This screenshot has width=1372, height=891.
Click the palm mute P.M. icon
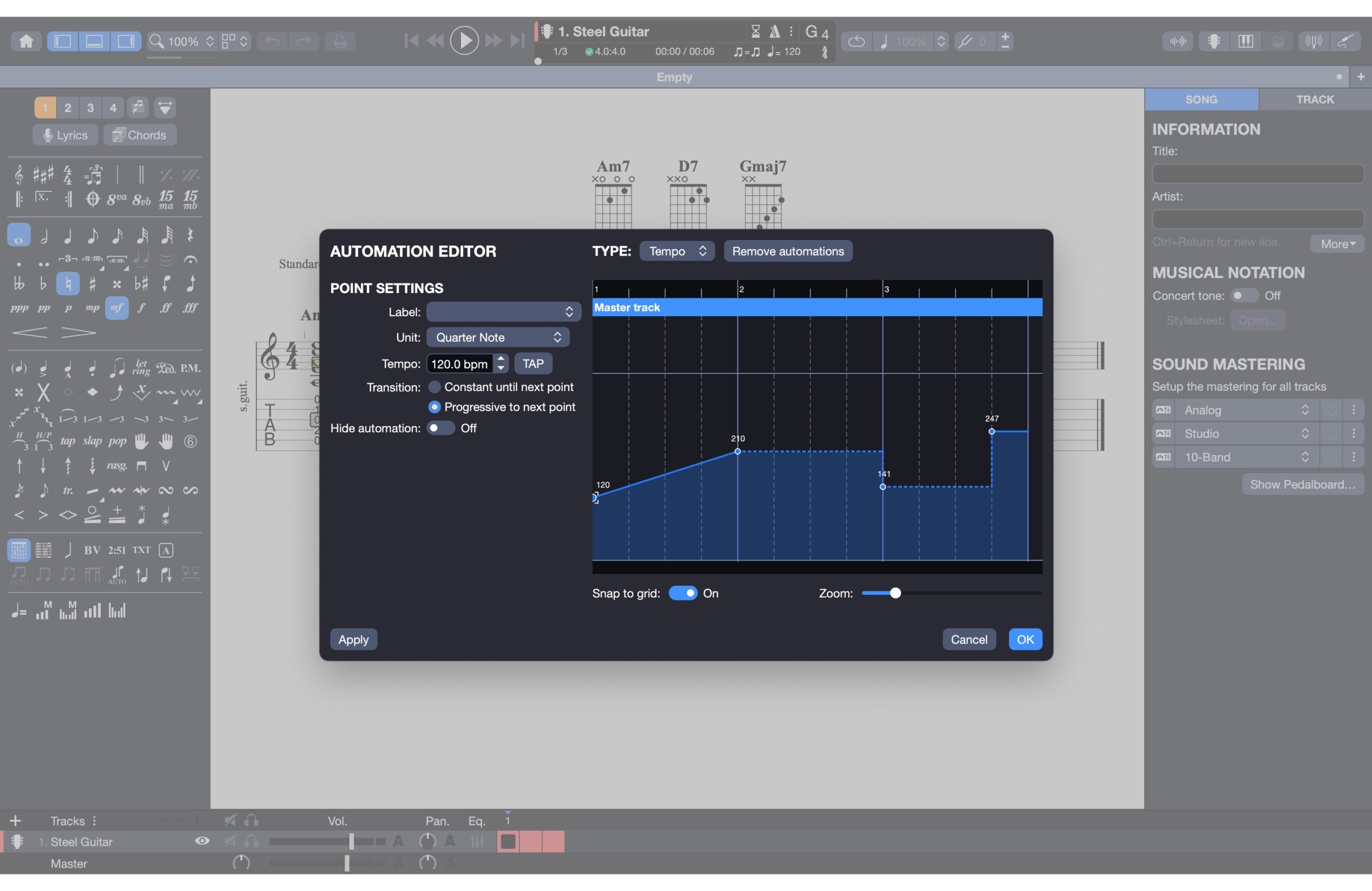point(190,368)
